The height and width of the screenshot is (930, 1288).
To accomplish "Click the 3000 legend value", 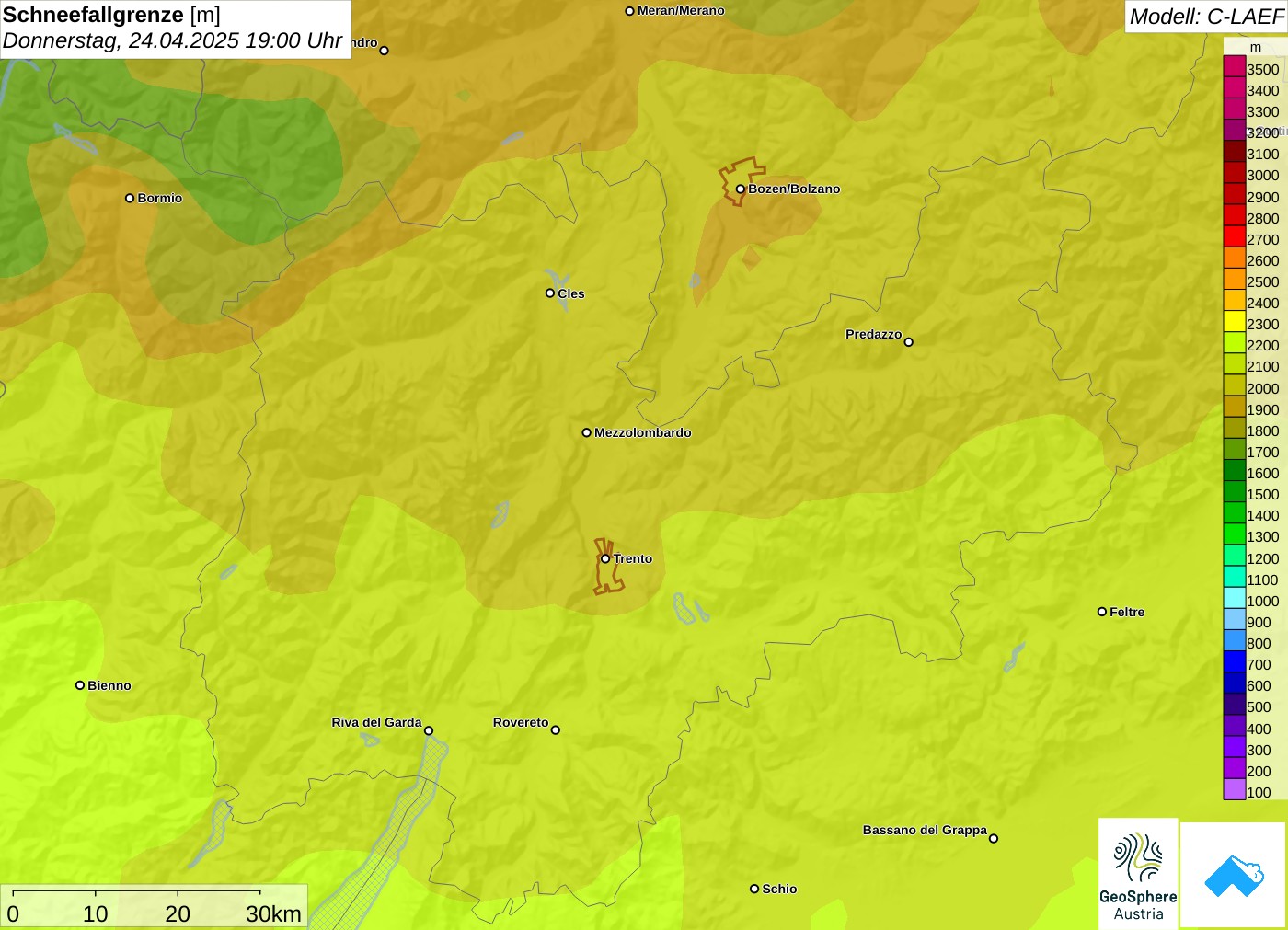I will click(x=1263, y=175).
